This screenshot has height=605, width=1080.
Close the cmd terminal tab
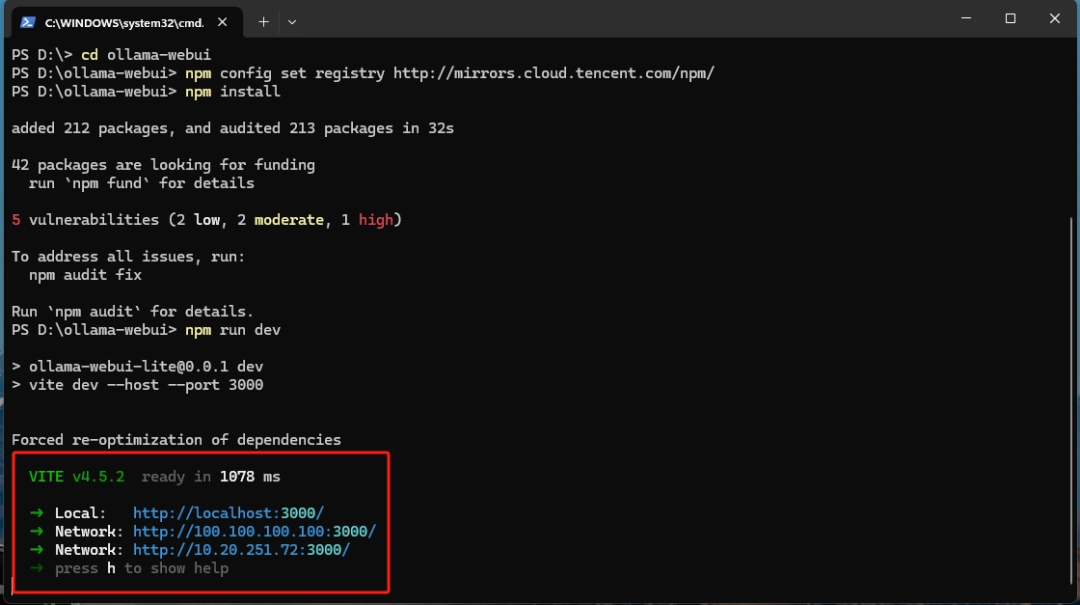point(222,22)
